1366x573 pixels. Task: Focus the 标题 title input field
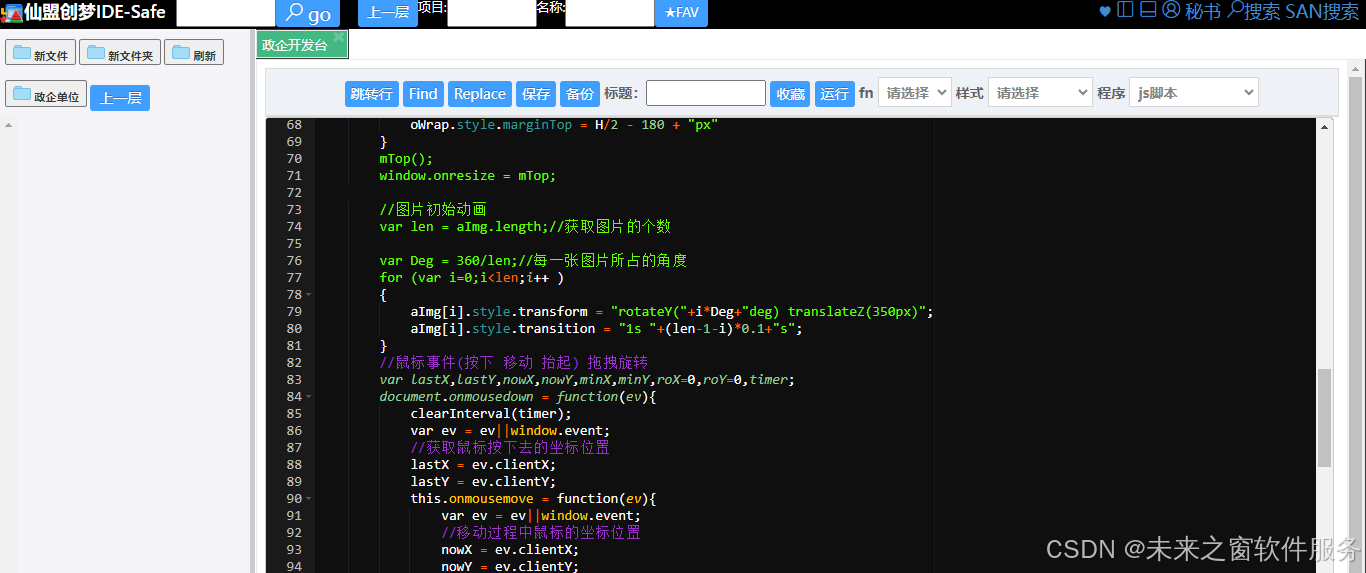(706, 93)
